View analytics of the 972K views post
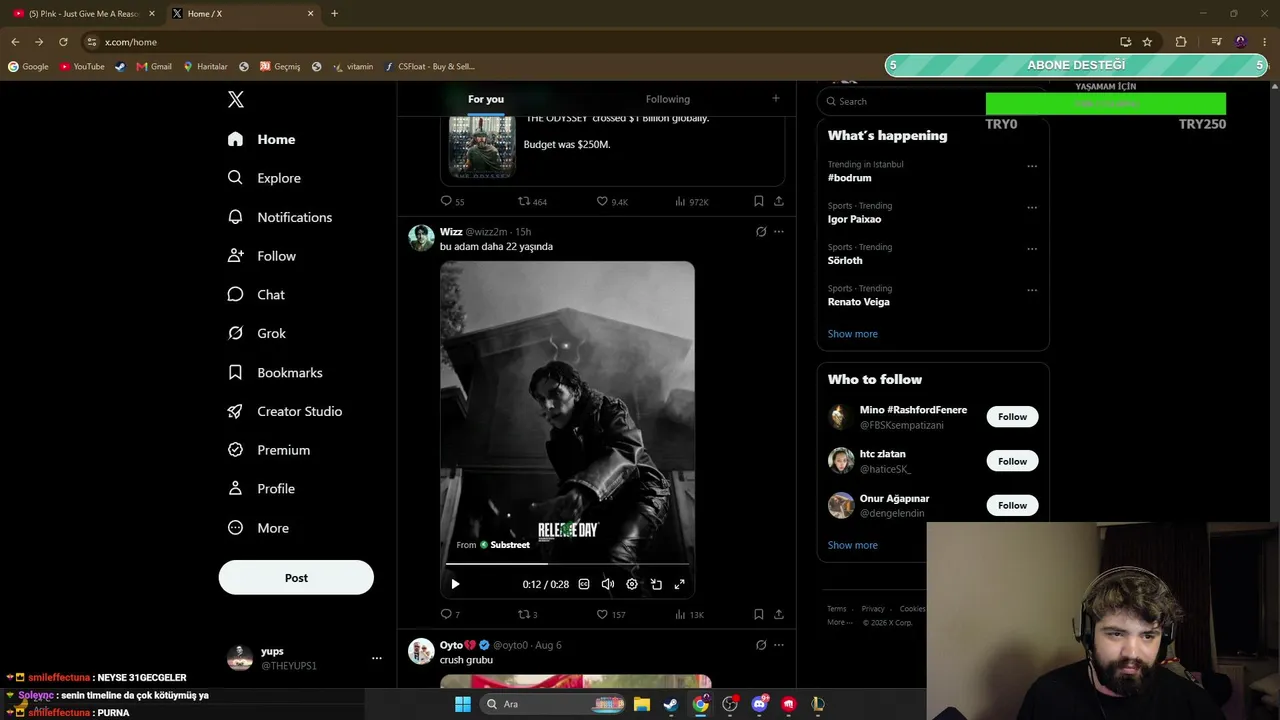 coord(691,201)
